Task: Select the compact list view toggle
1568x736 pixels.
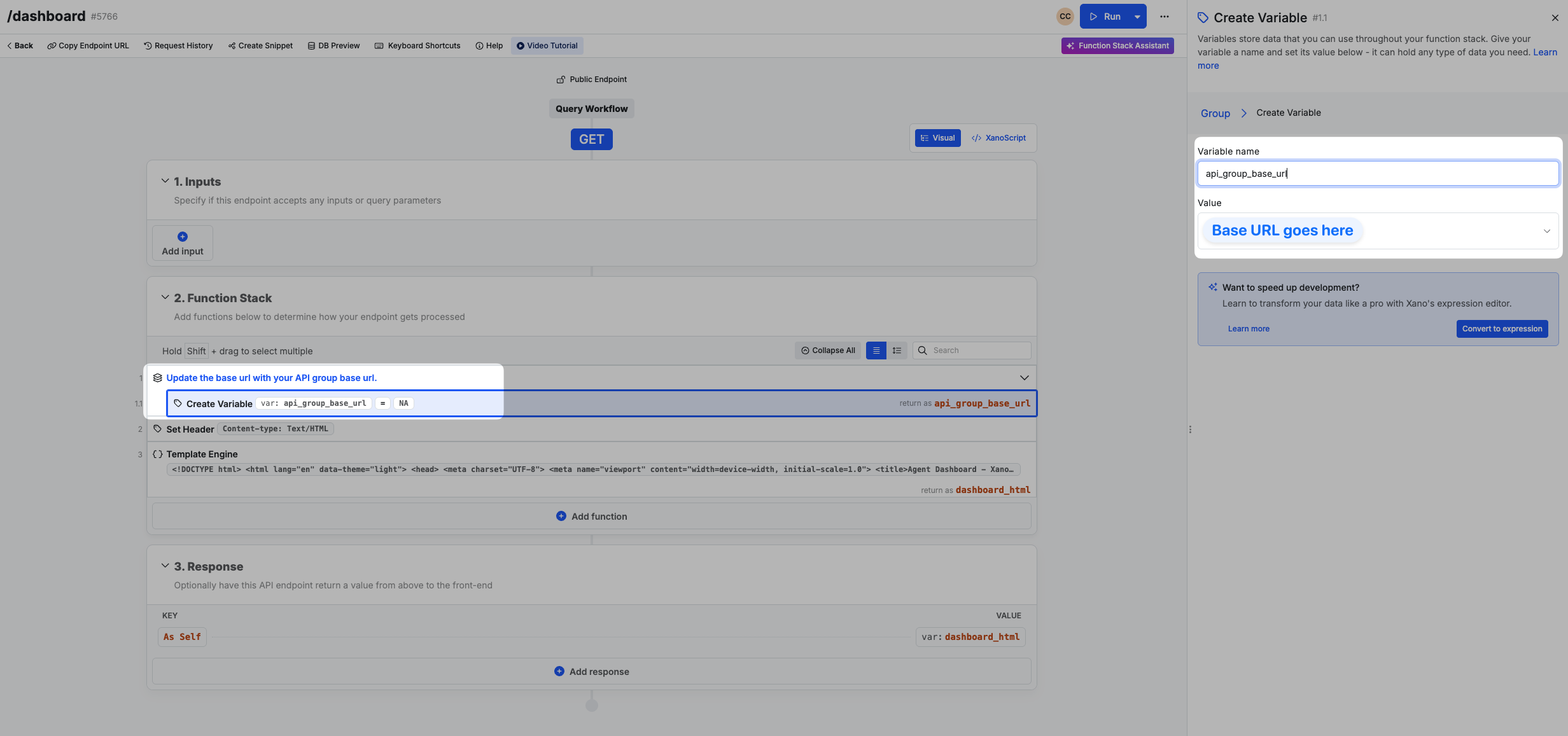Action: (876, 351)
